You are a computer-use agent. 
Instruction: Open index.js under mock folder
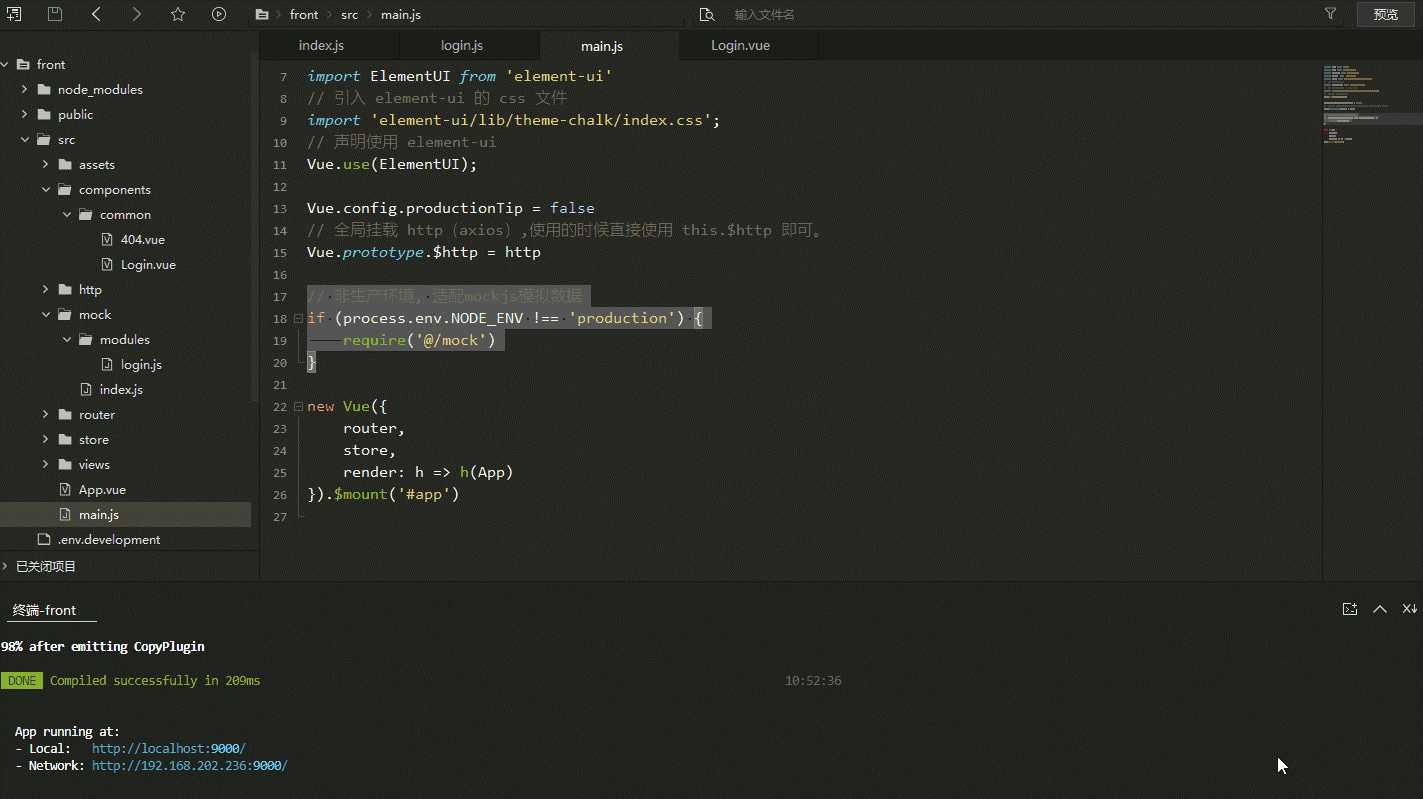[121, 389]
